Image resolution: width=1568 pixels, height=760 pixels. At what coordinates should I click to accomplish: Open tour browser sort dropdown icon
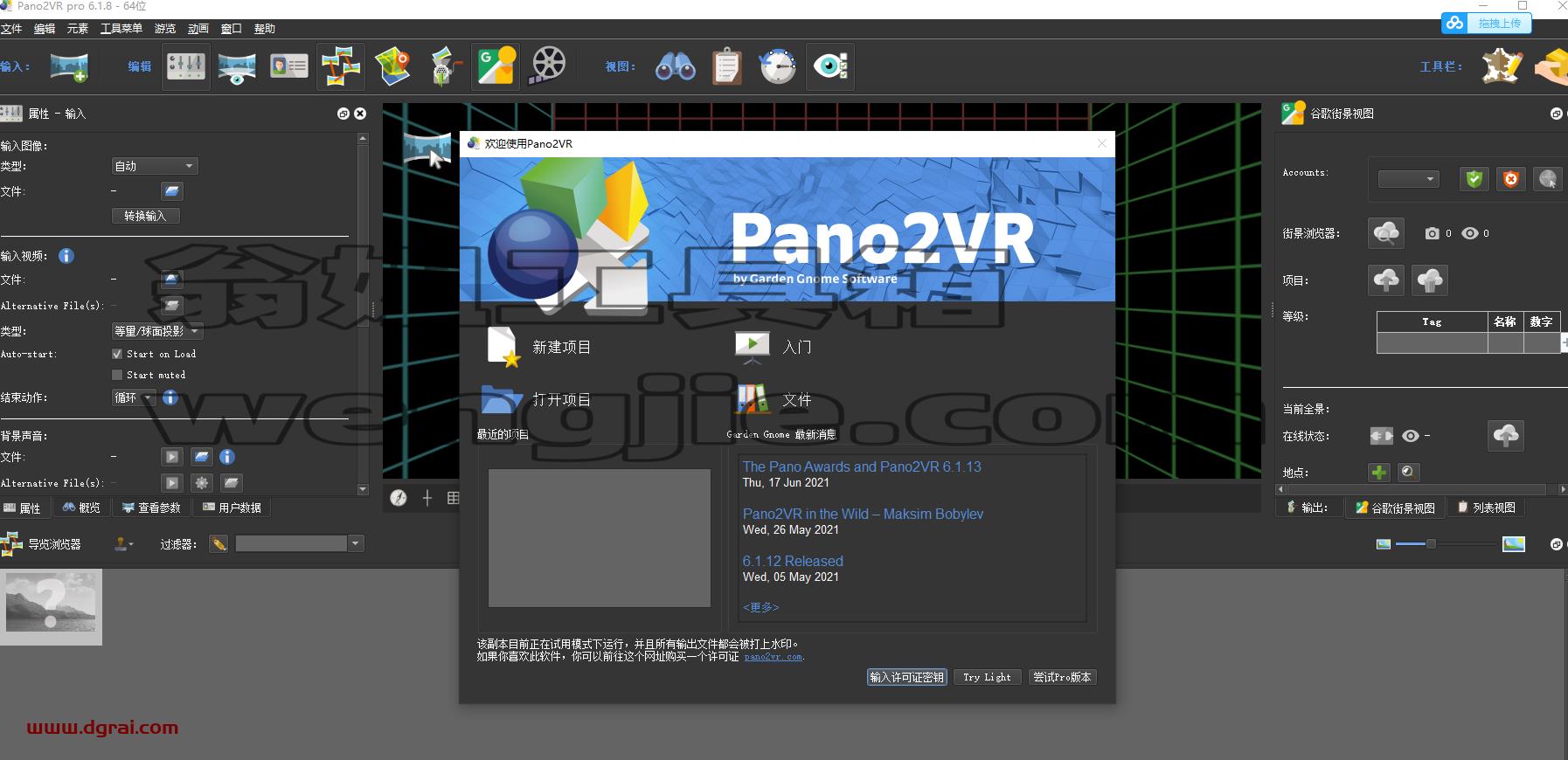pyautogui.click(x=124, y=544)
